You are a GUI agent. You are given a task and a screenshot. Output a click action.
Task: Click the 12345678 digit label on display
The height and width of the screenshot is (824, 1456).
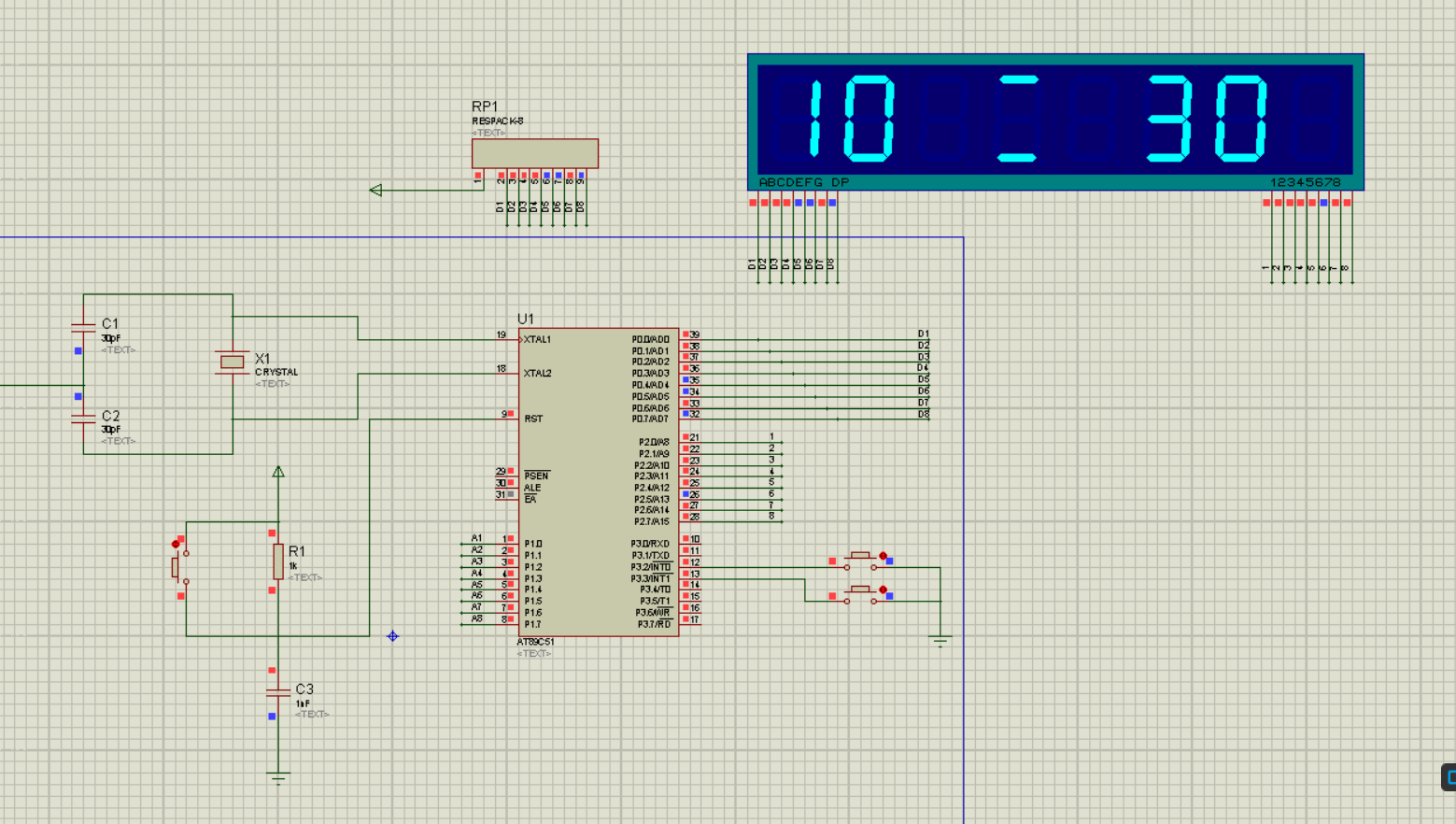[1306, 182]
